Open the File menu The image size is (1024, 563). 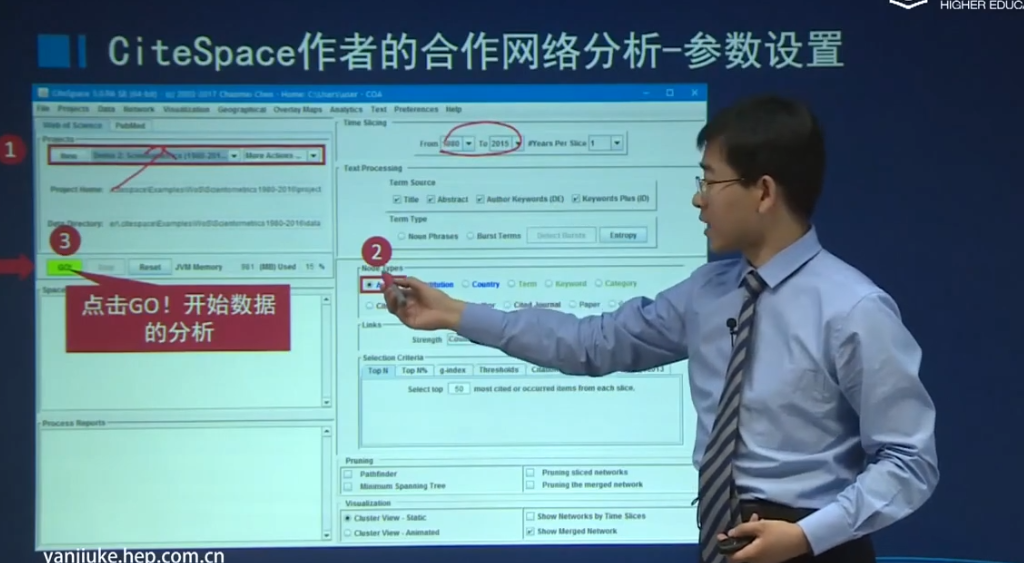coord(42,108)
